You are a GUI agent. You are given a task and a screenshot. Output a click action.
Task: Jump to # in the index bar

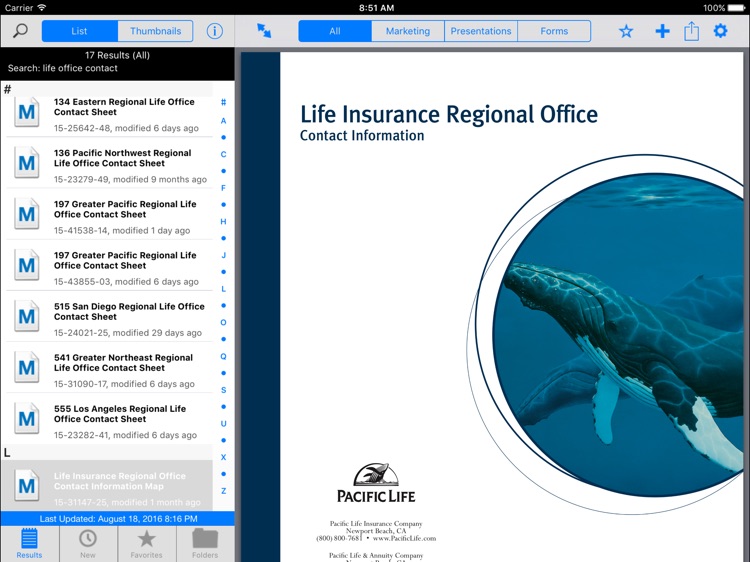click(x=223, y=102)
